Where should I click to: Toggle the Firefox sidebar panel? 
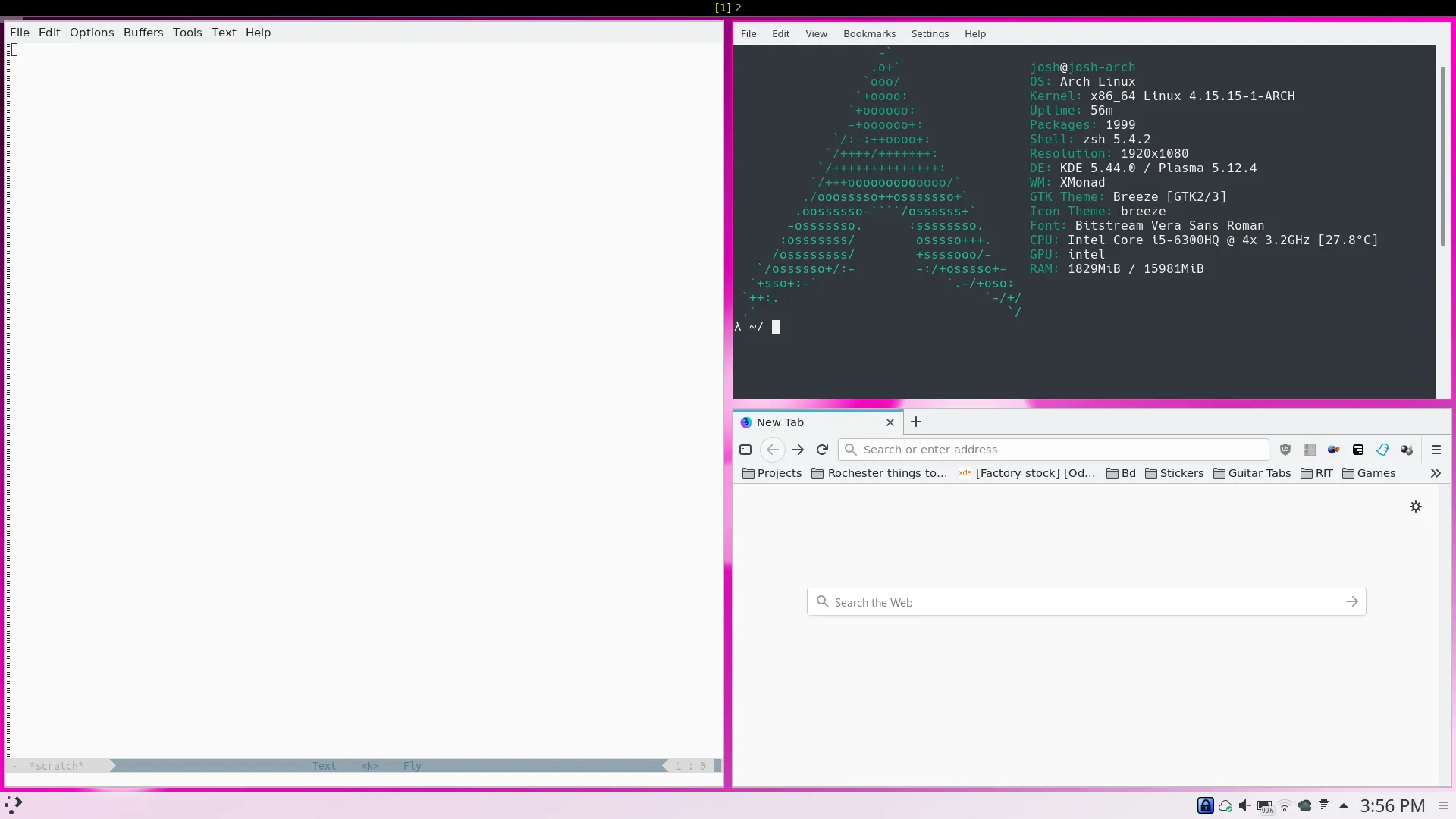(x=745, y=449)
